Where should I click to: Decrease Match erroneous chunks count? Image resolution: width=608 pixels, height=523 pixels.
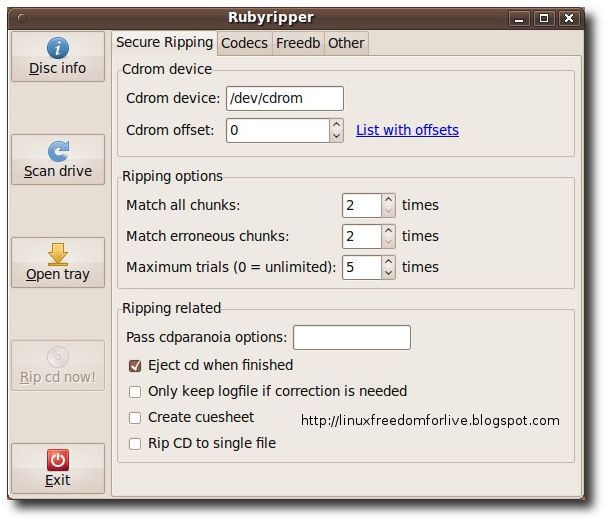[x=388, y=242]
